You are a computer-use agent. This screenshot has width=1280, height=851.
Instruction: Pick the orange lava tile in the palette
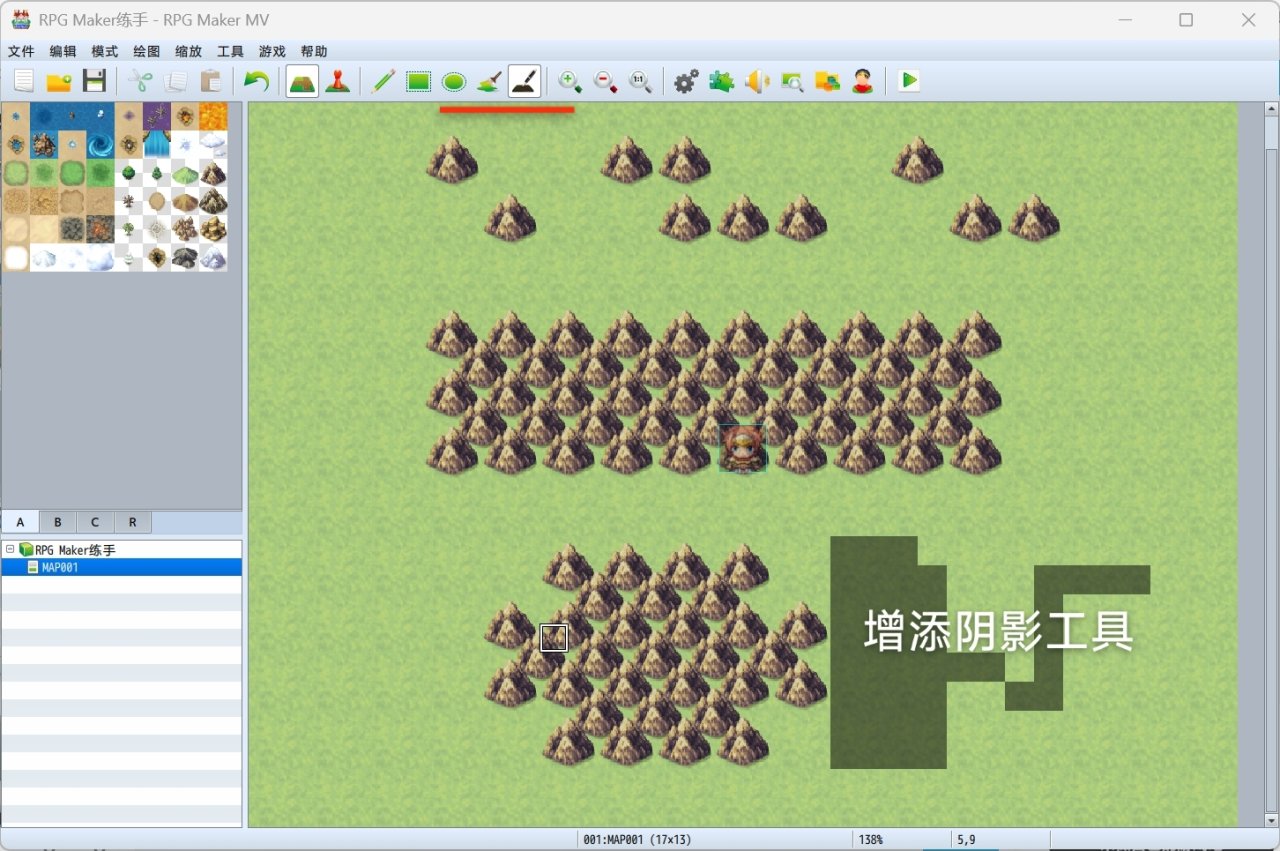tap(213, 116)
